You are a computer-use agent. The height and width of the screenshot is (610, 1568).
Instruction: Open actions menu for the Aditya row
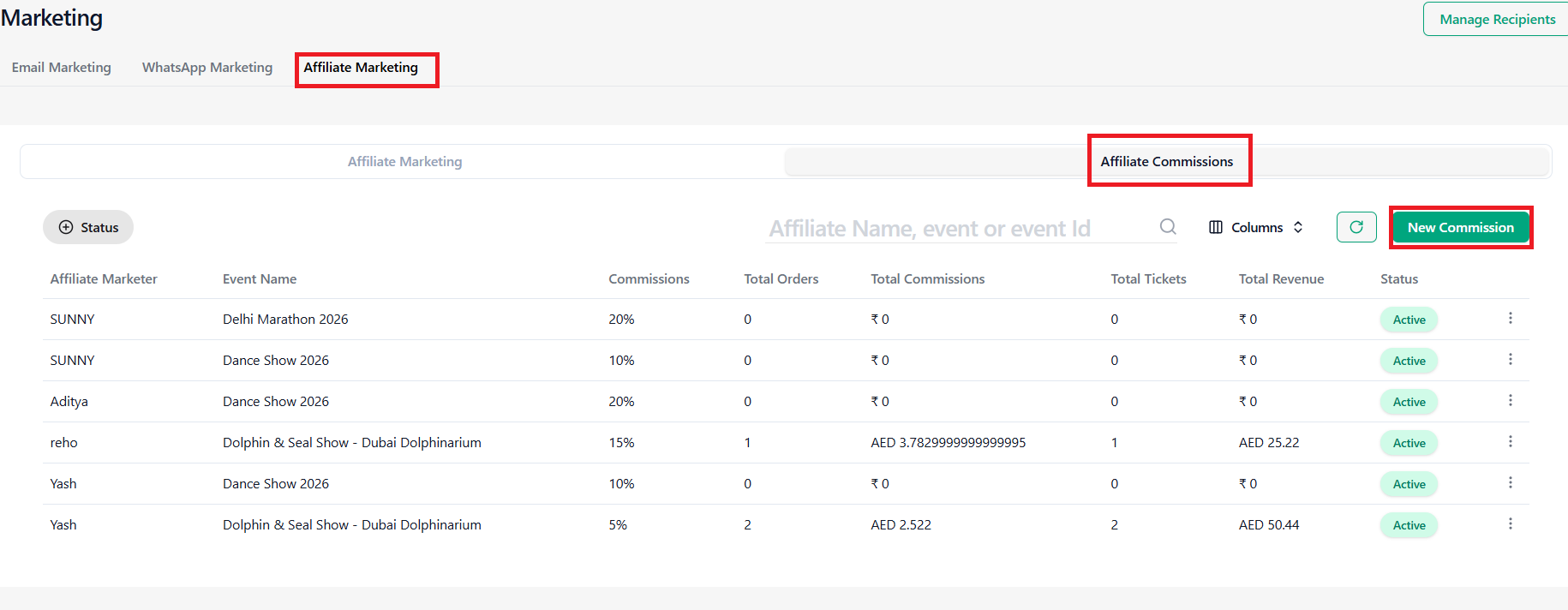click(x=1511, y=401)
